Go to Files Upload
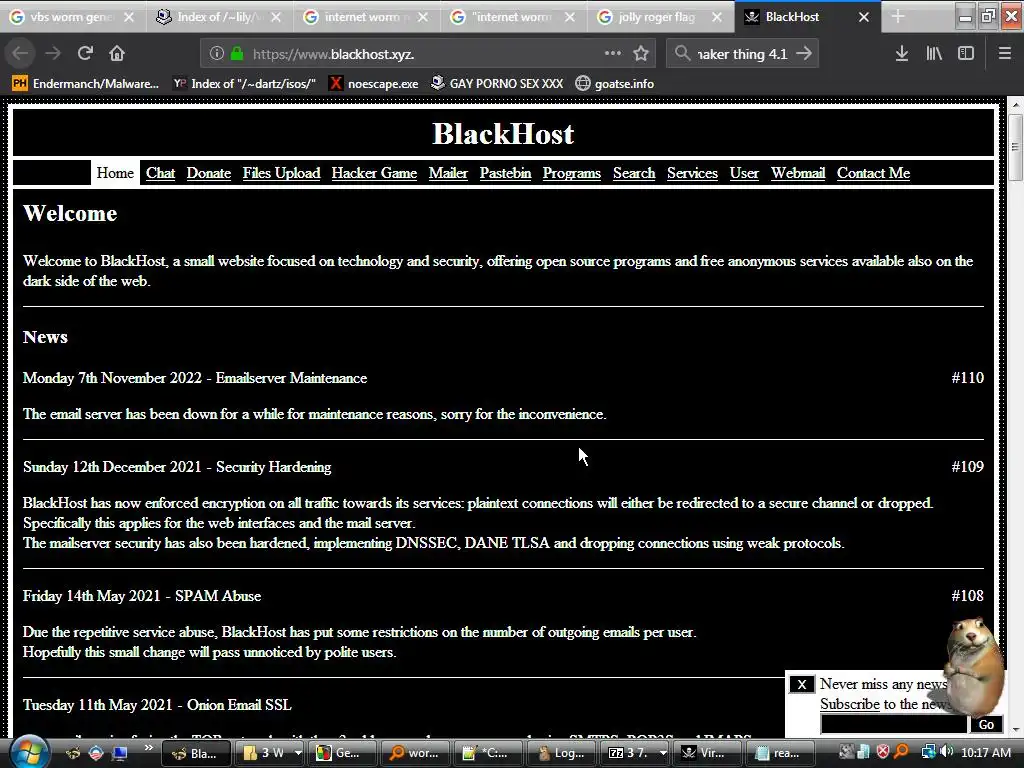1024x768 pixels. click(281, 173)
